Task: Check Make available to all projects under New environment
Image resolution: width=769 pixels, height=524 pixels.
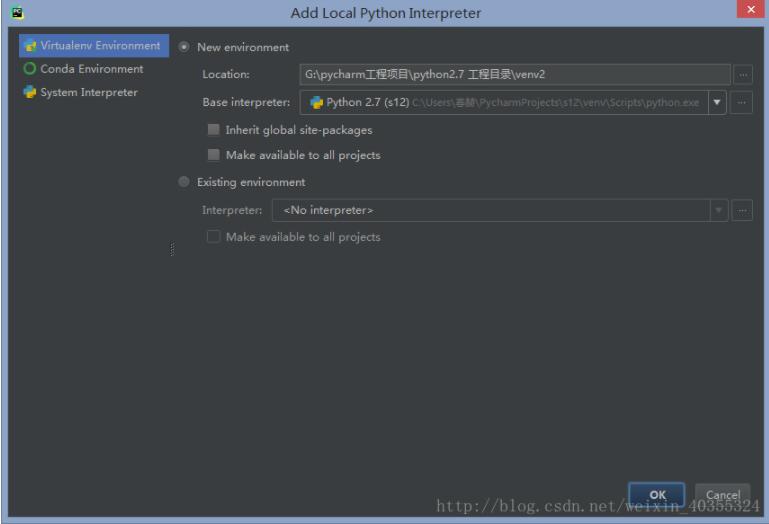Action: tap(213, 155)
